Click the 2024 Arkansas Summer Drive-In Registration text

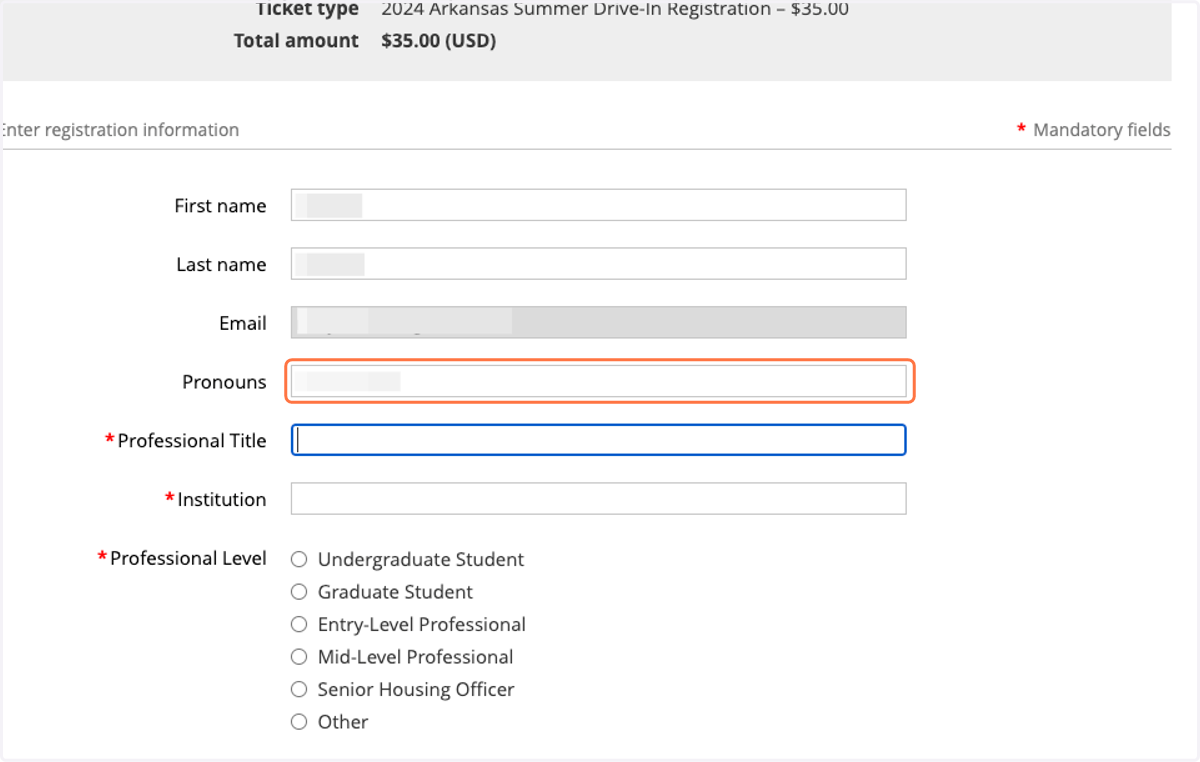[615, 10]
